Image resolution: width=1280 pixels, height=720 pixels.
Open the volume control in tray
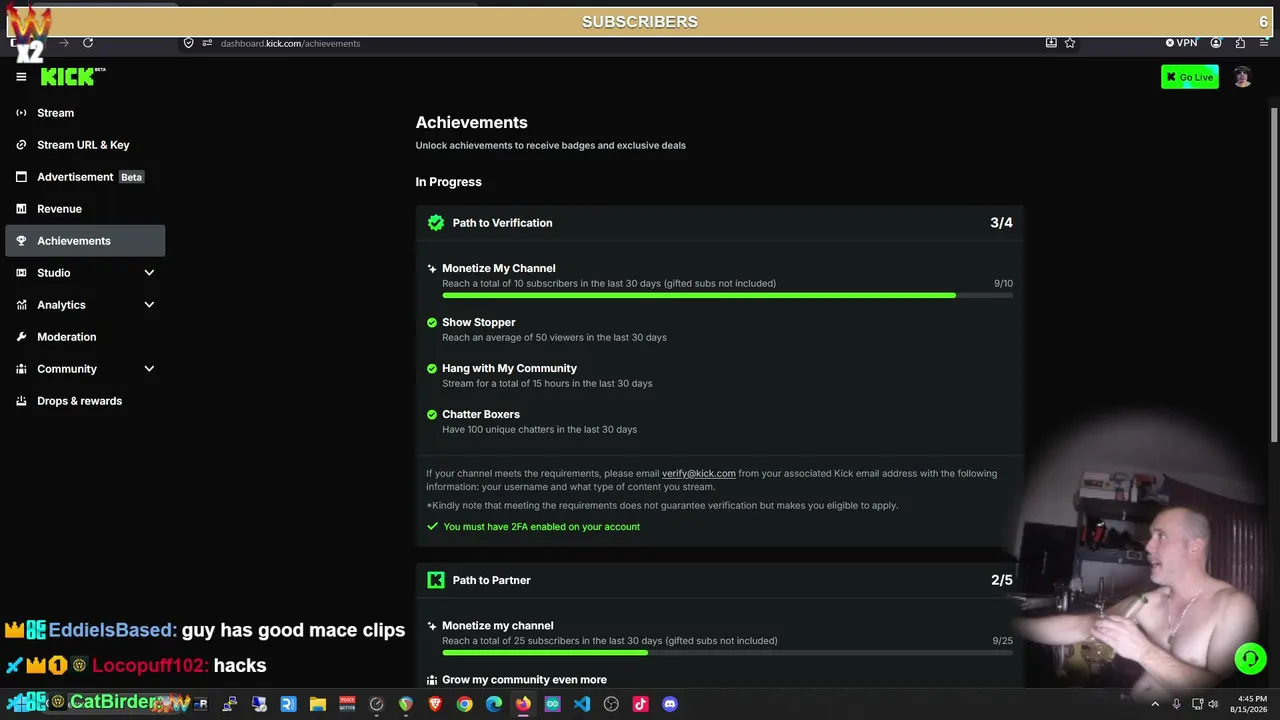[1213, 704]
